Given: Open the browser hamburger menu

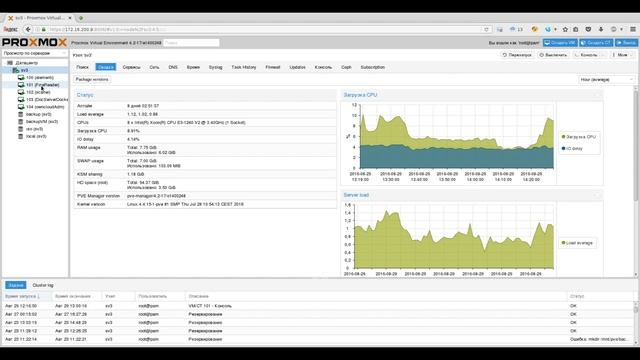Looking at the screenshot, I should pyautogui.click(x=633, y=29).
